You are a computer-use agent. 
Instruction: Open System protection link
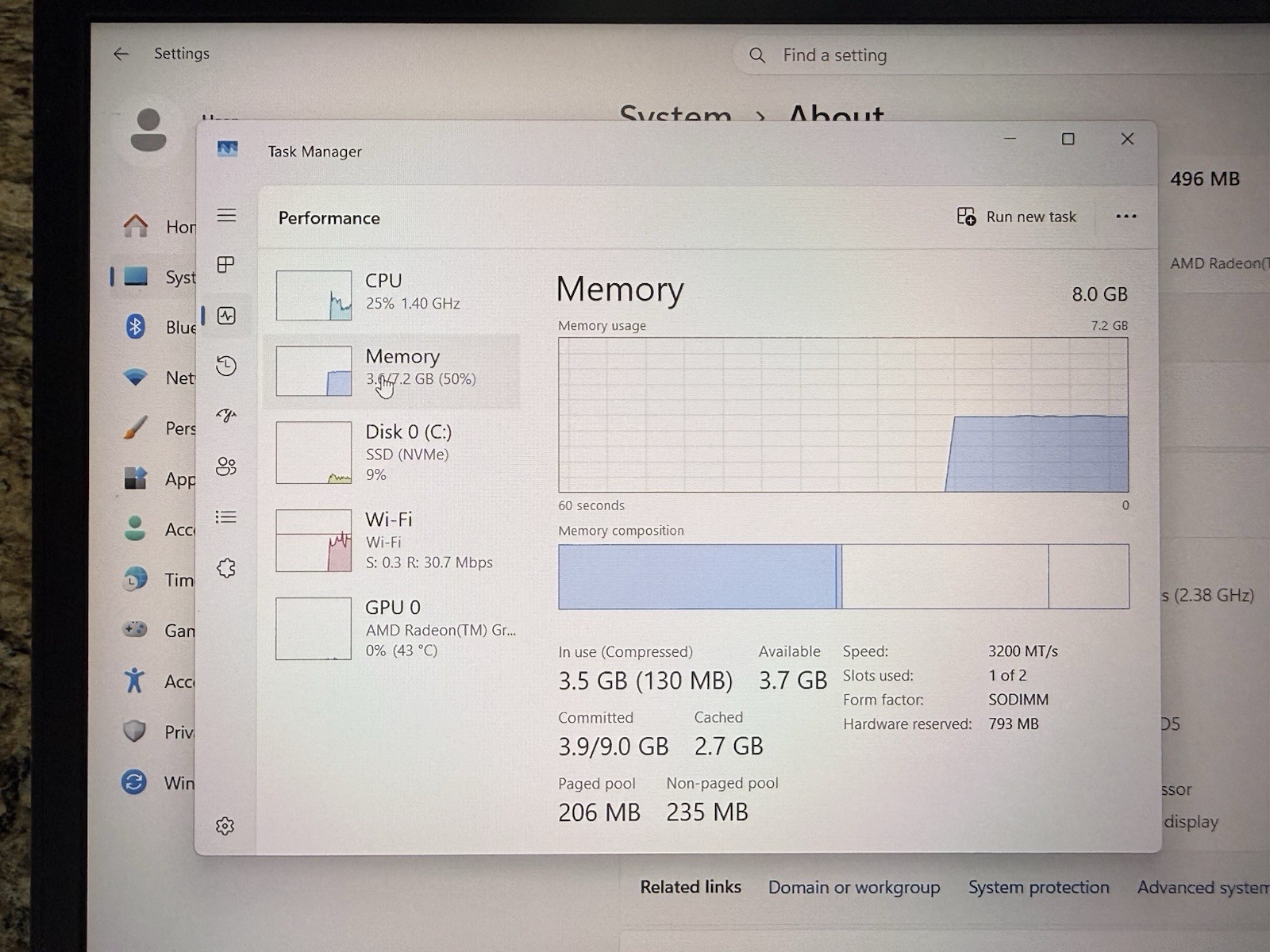(1038, 887)
